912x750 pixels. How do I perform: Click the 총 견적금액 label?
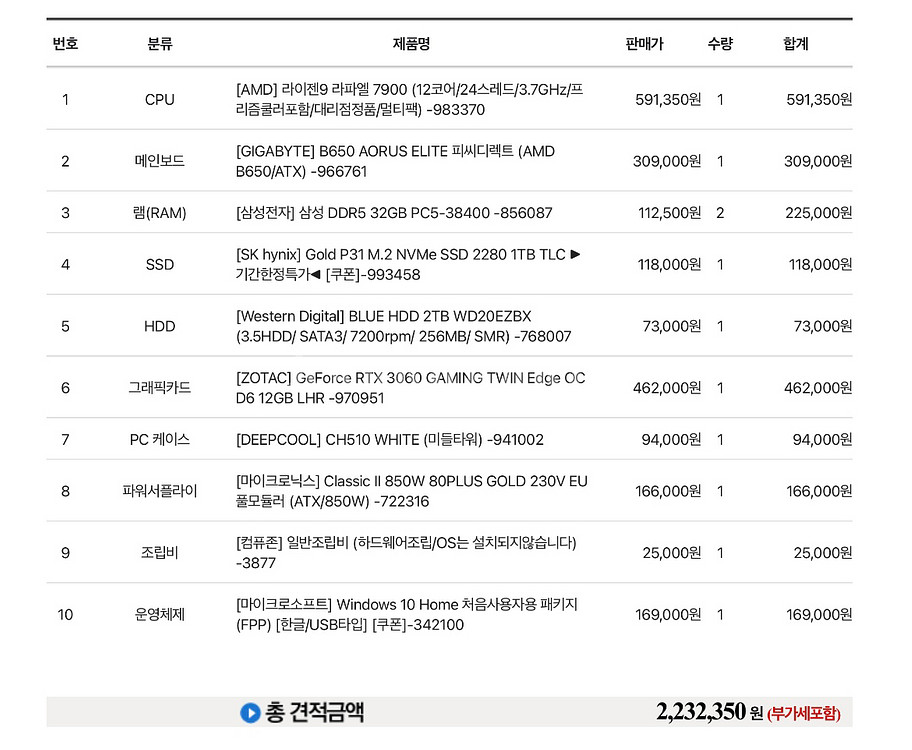coord(315,712)
